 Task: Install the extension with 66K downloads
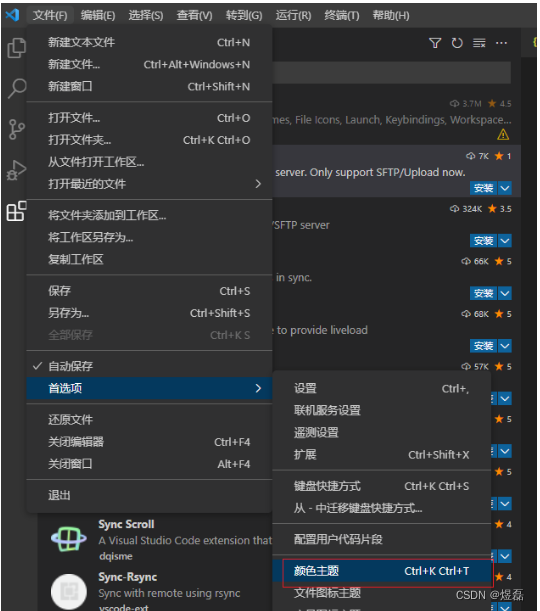point(484,293)
